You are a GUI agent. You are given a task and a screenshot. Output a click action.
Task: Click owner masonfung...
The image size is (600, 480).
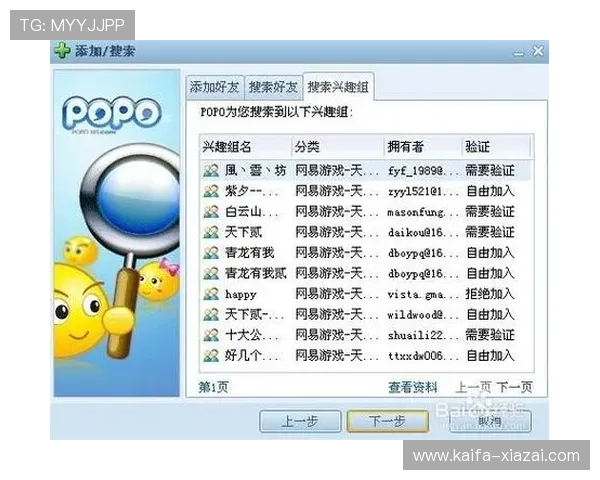click(x=423, y=212)
